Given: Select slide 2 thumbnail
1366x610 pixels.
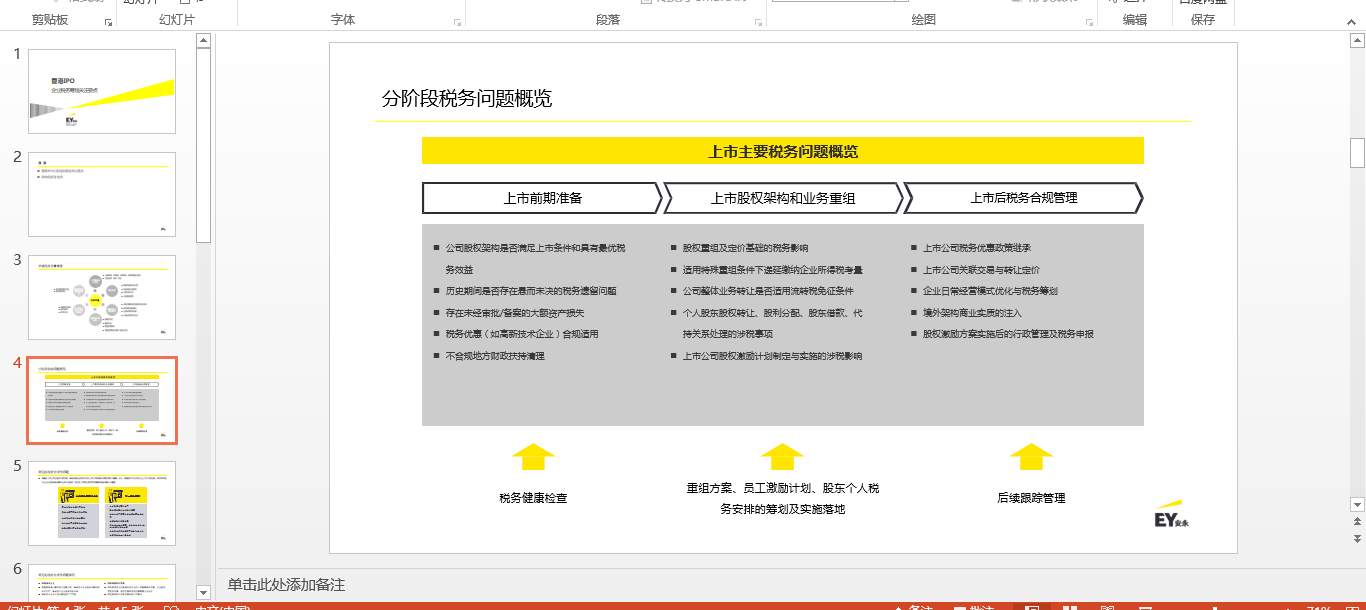Looking at the screenshot, I should (x=102, y=194).
